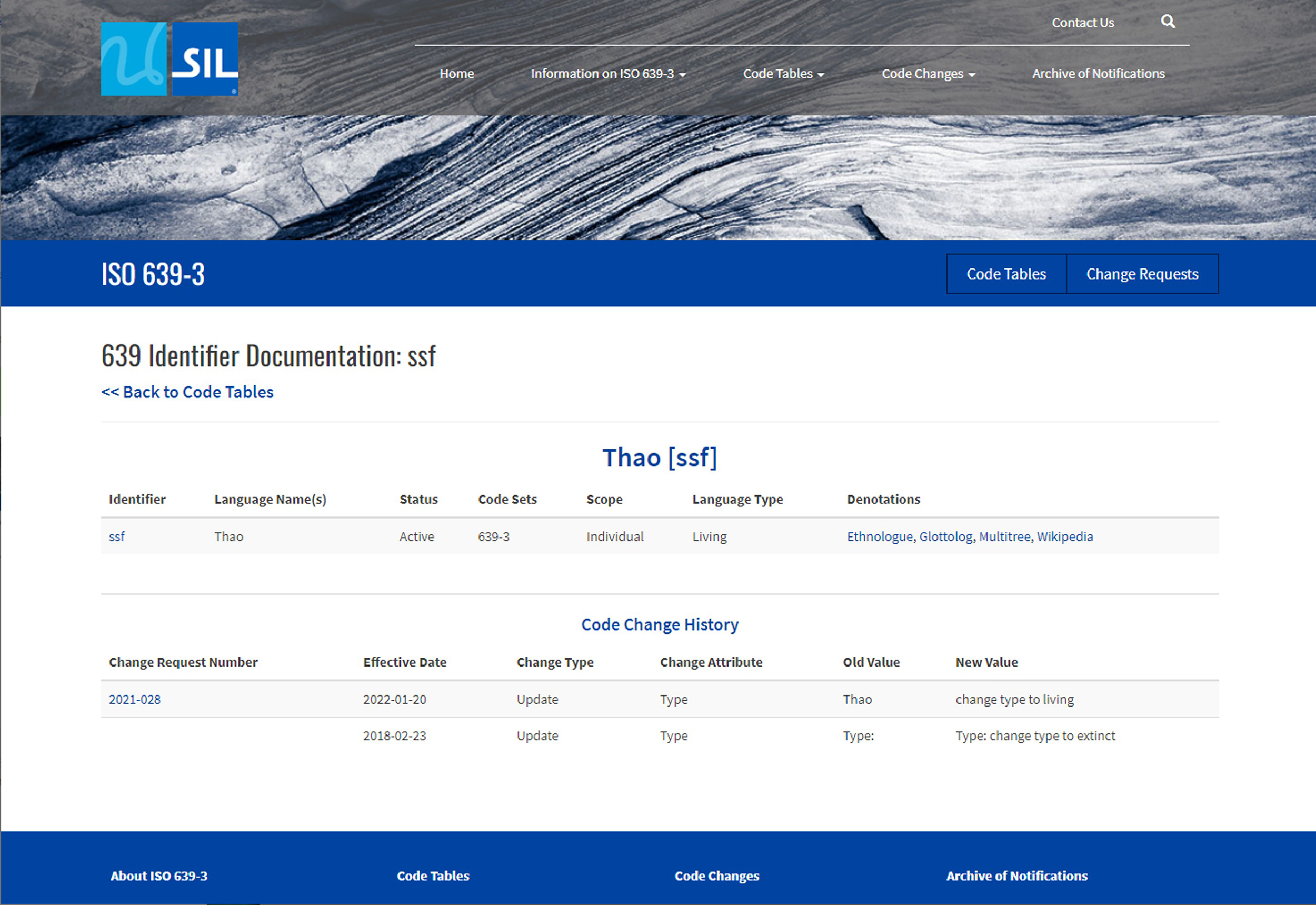Click the Identifier column header
Image resolution: width=1316 pixels, height=905 pixels.
137,500
